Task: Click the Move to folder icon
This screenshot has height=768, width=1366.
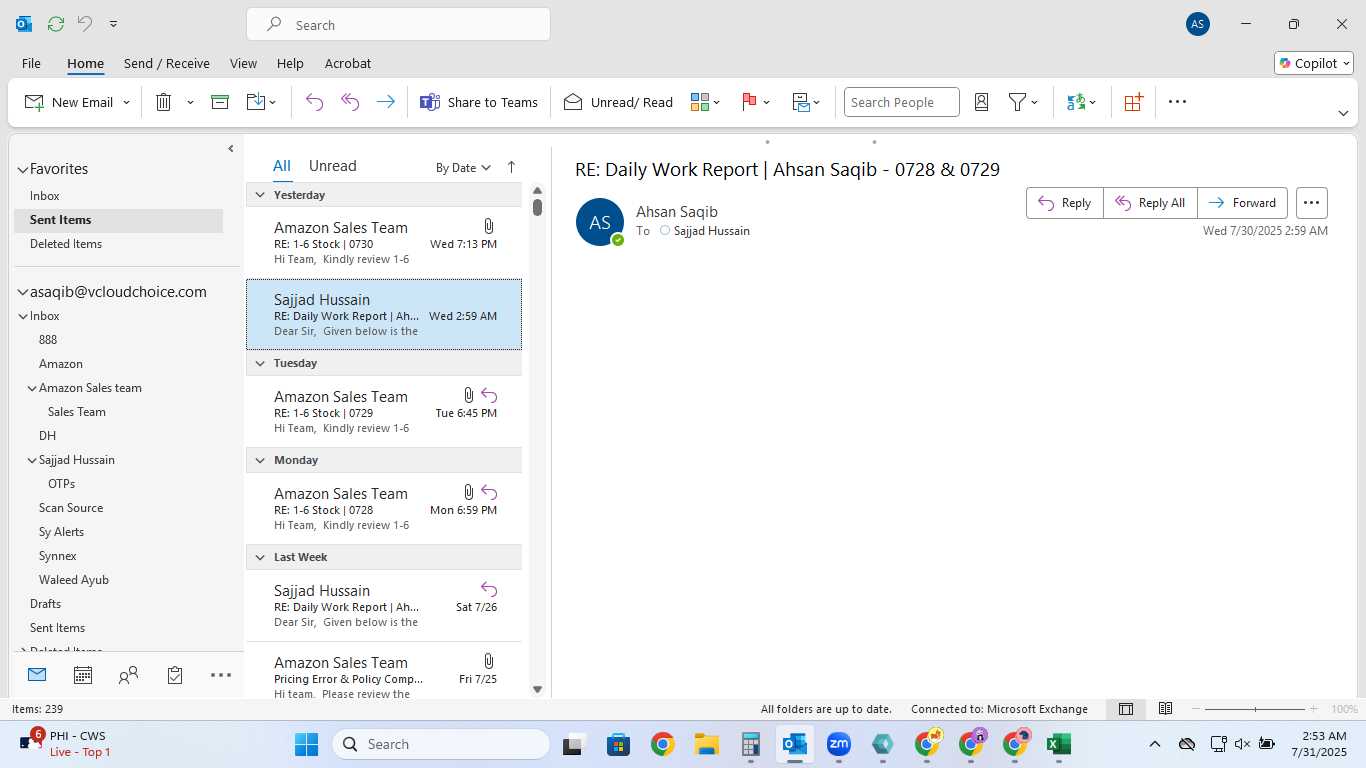Action: tap(256, 102)
